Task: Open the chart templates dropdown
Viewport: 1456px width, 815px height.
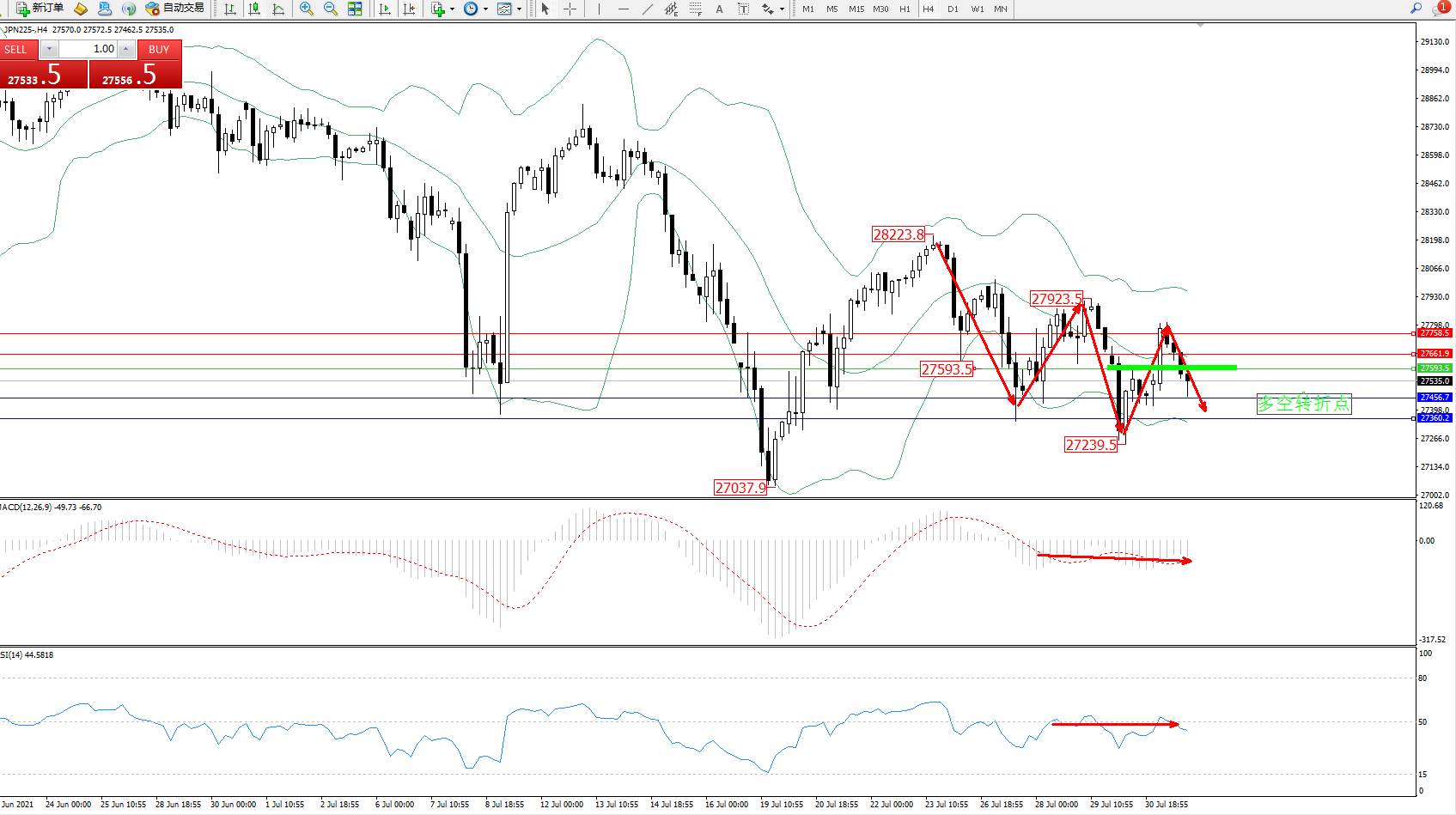Action: click(509, 9)
